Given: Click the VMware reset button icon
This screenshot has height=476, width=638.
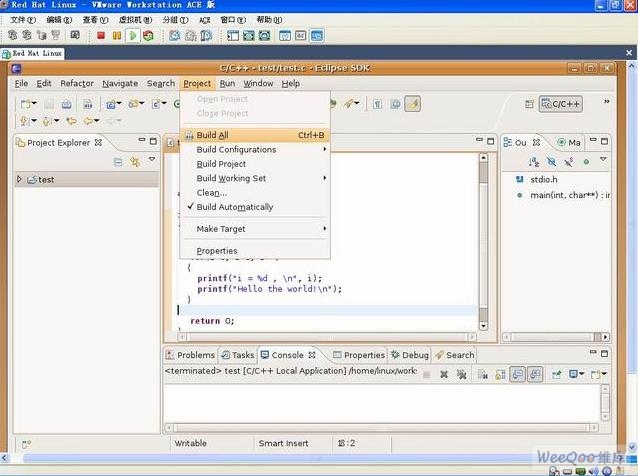Looking at the screenshot, I should tap(149, 36).
